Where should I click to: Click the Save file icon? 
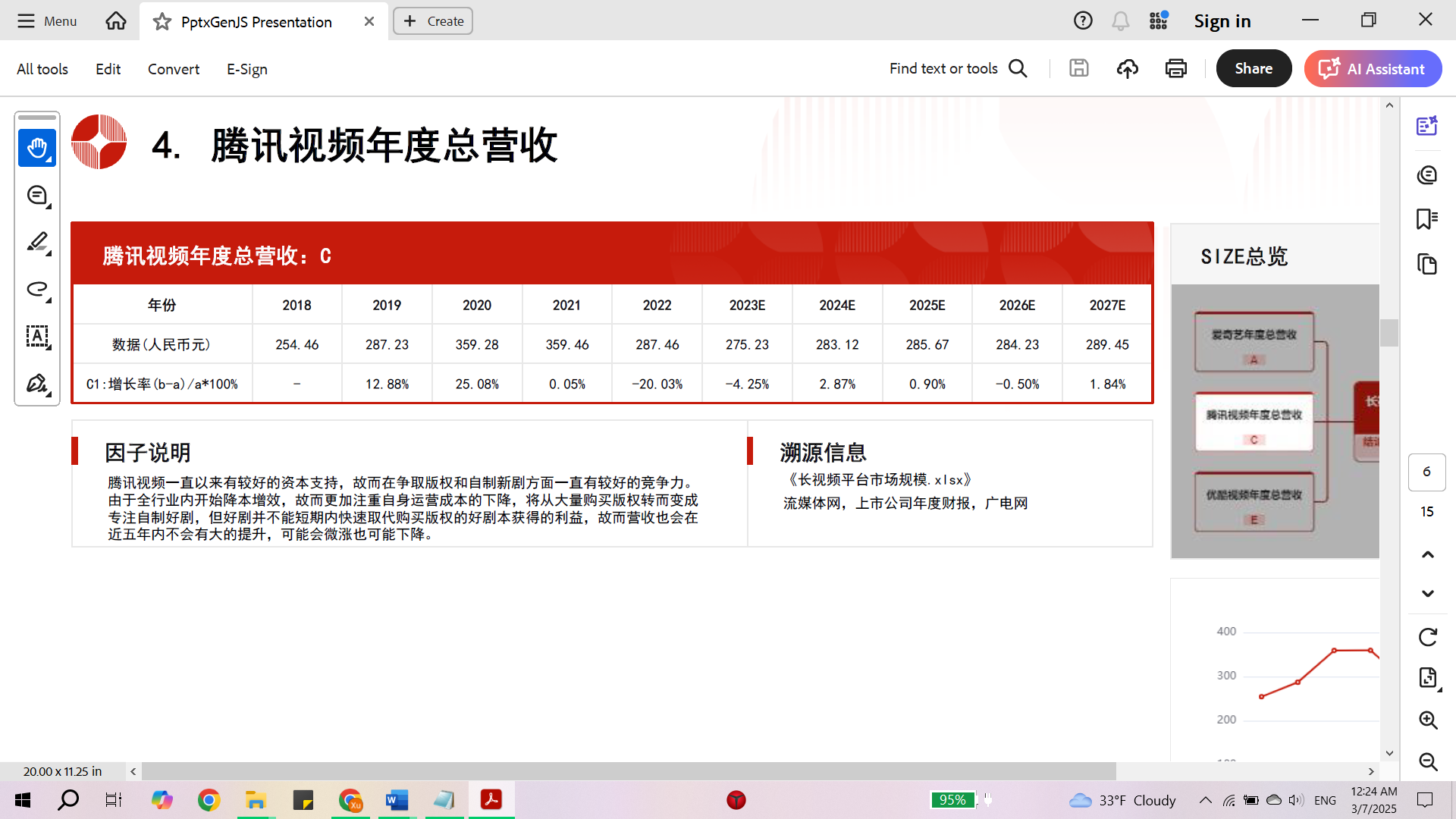click(x=1079, y=68)
